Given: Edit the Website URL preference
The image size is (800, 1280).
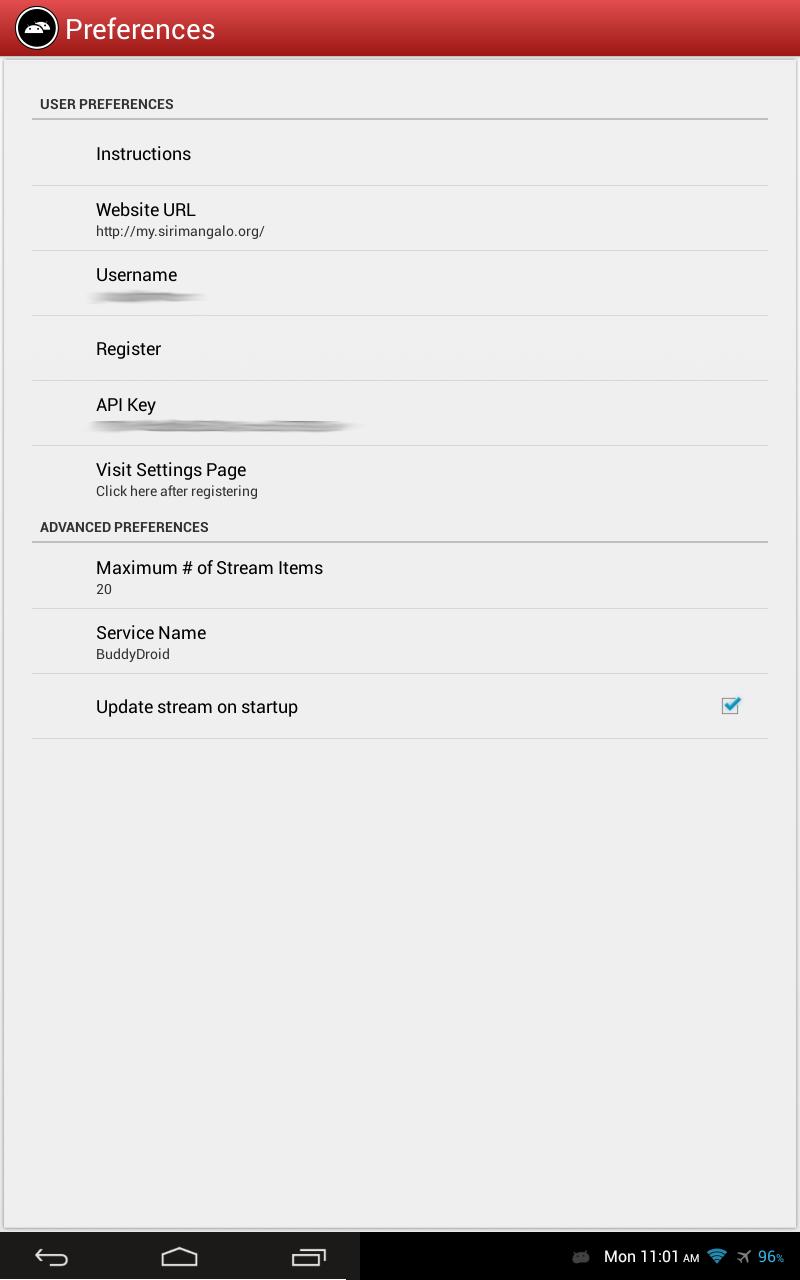Looking at the screenshot, I should coord(400,218).
